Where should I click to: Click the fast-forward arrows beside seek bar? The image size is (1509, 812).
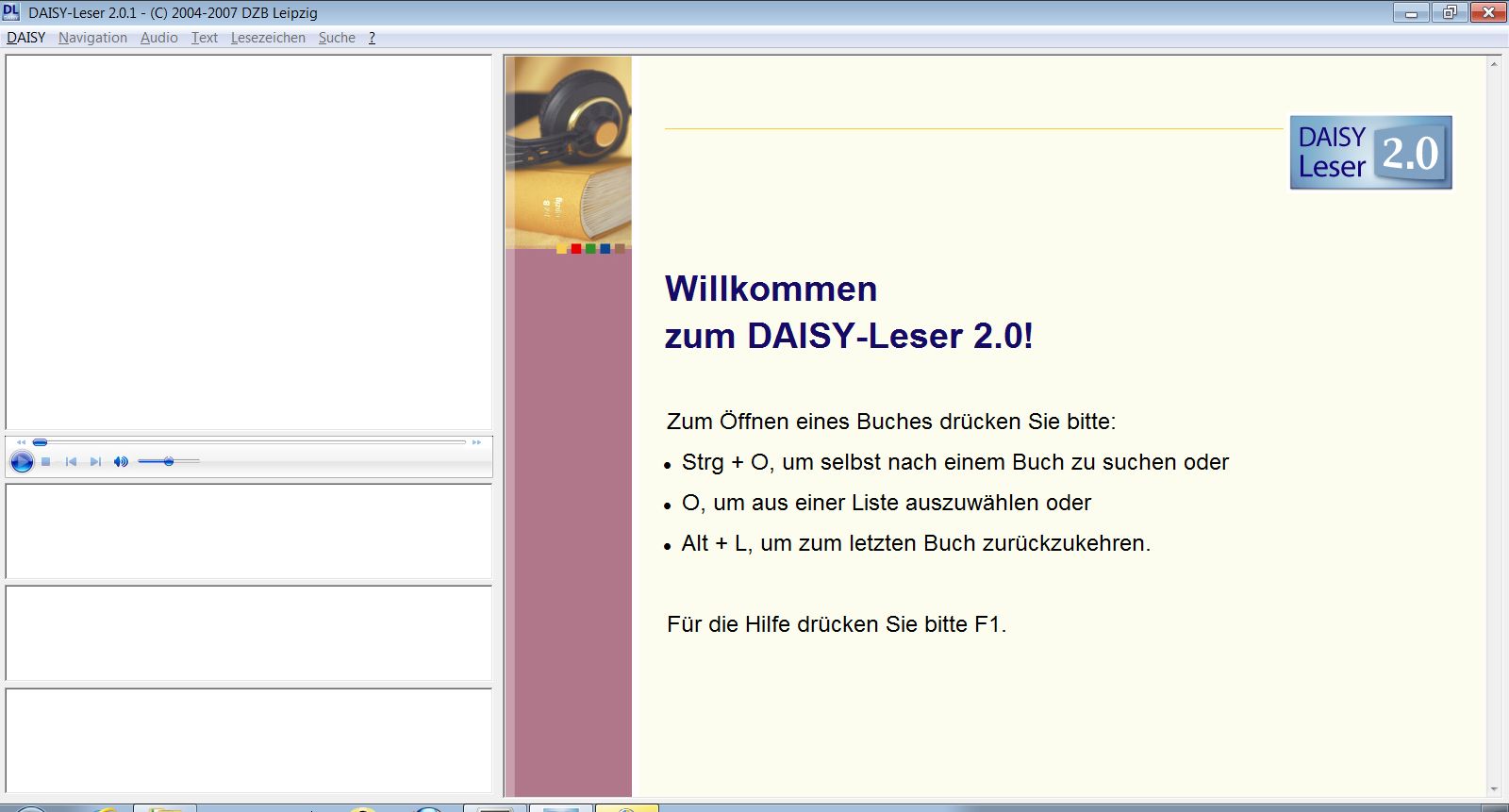476,441
